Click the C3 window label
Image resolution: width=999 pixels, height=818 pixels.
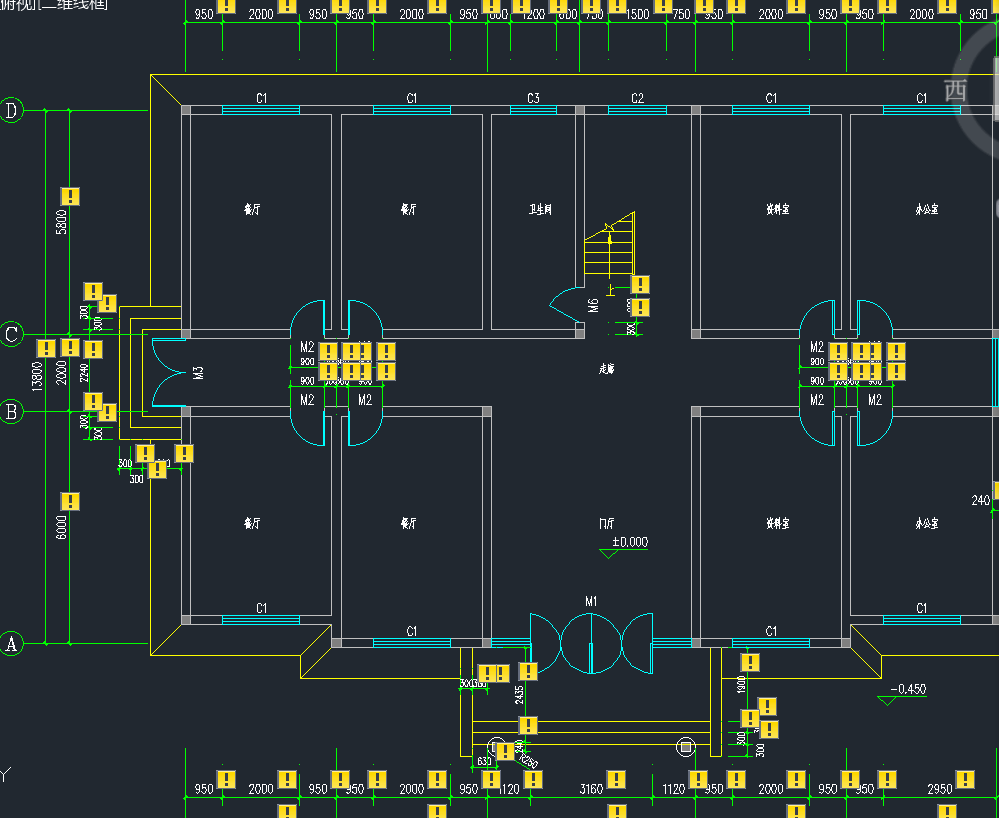[x=533, y=98]
